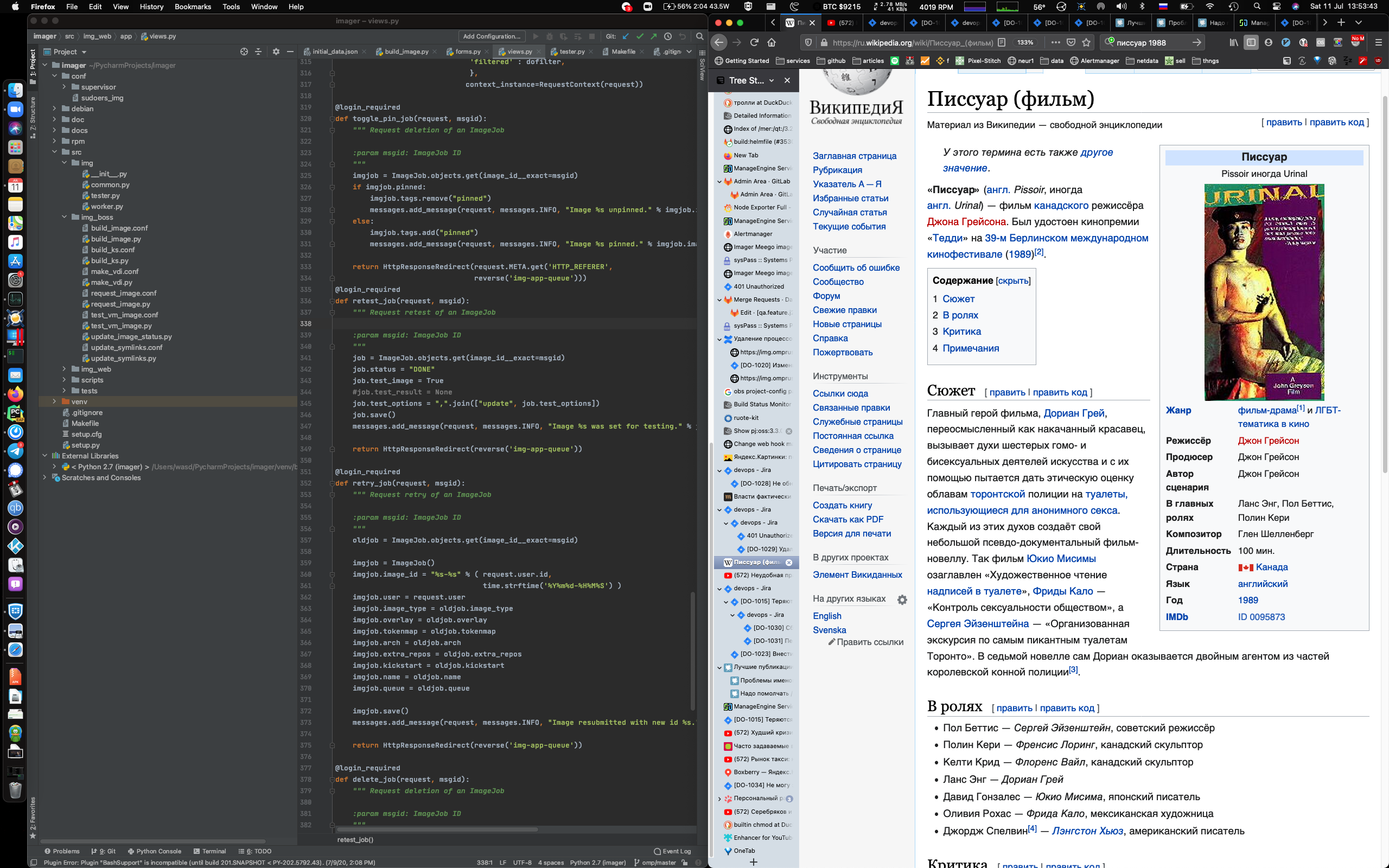This screenshot has height=868, width=1389.
Task: Reload the Wikipedia page
Action: click(x=754, y=42)
